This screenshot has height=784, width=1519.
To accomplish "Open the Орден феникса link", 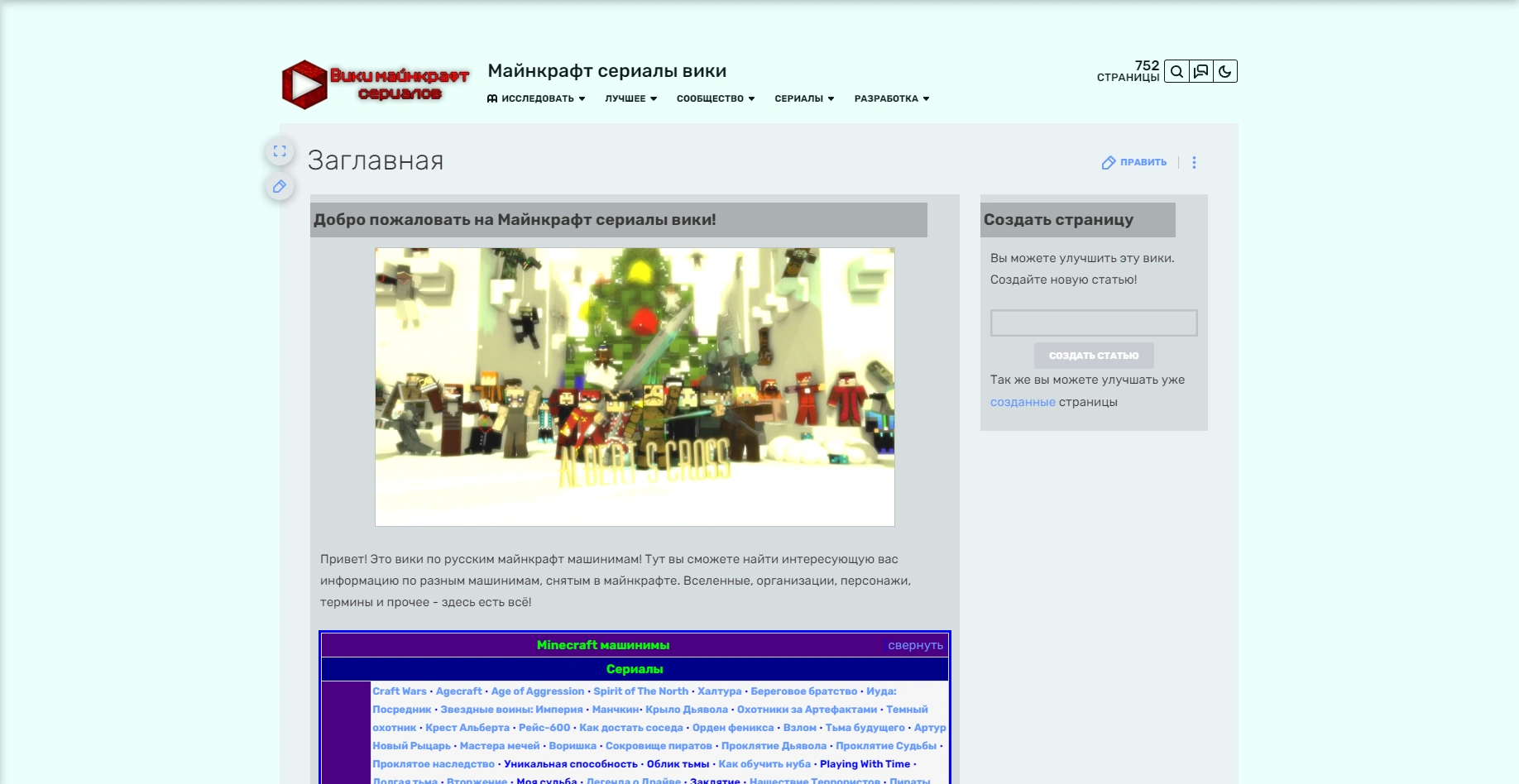I will [733, 728].
